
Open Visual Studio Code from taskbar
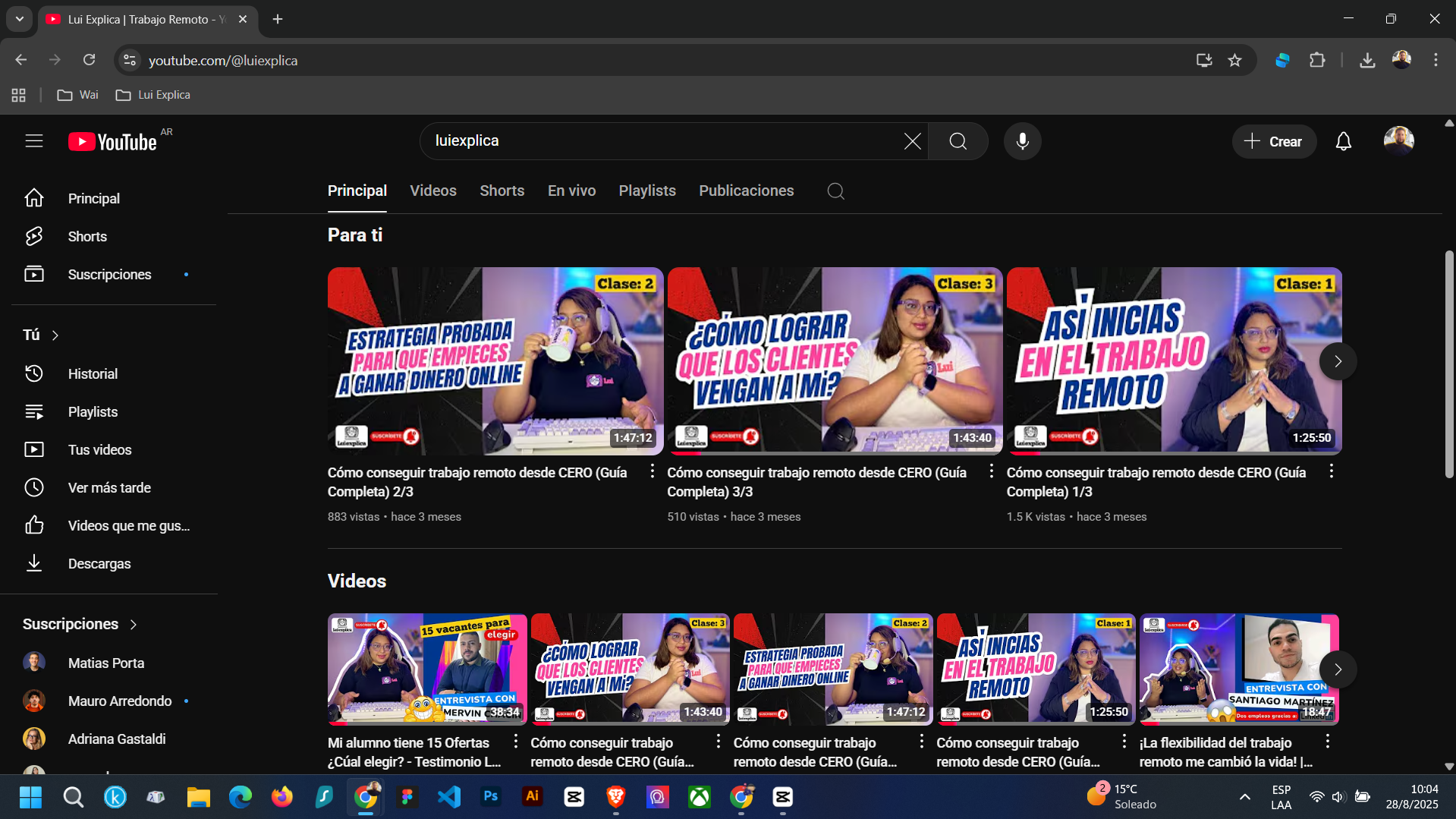coord(449,797)
